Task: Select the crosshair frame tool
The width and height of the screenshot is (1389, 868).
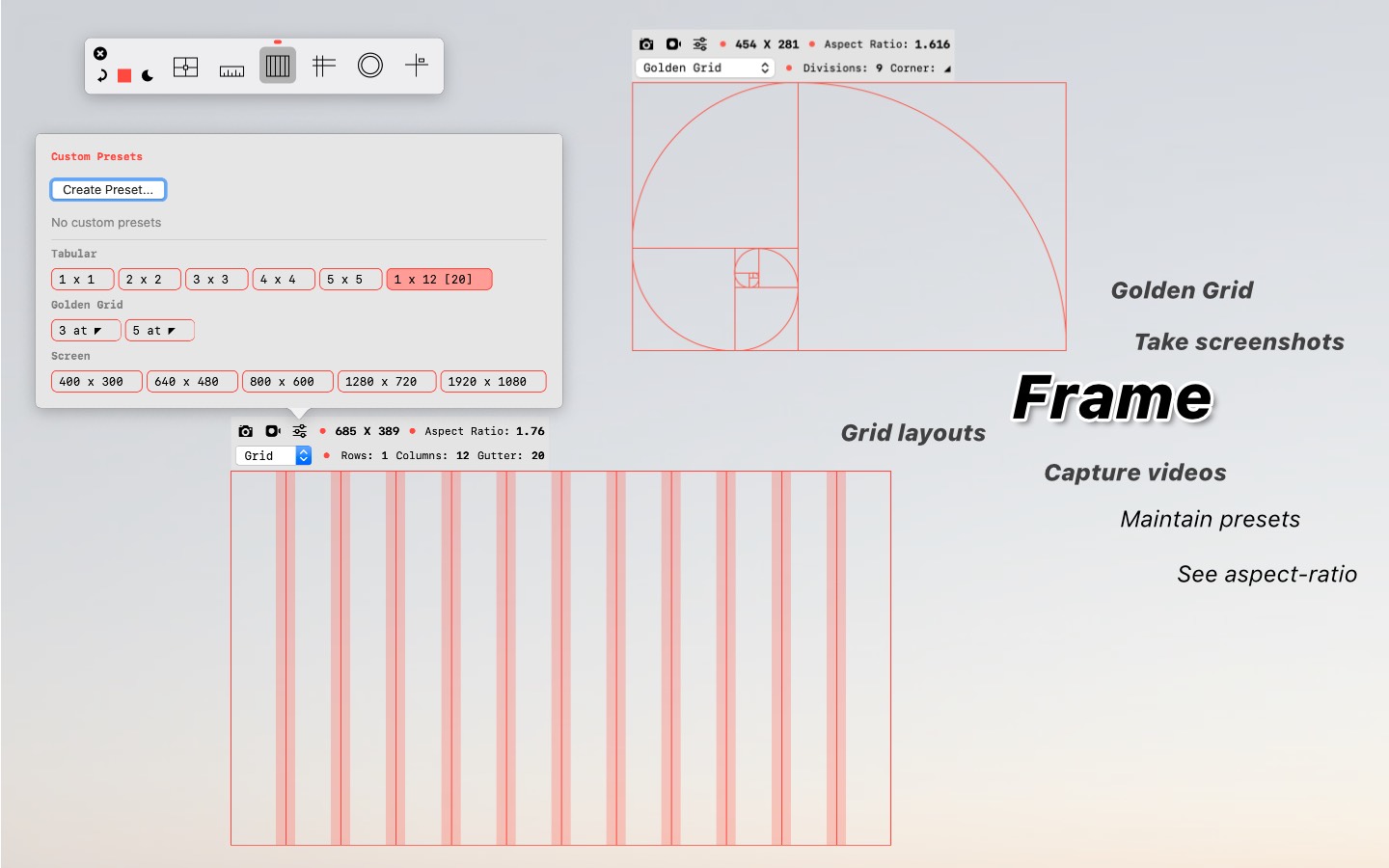Action: coord(185,67)
